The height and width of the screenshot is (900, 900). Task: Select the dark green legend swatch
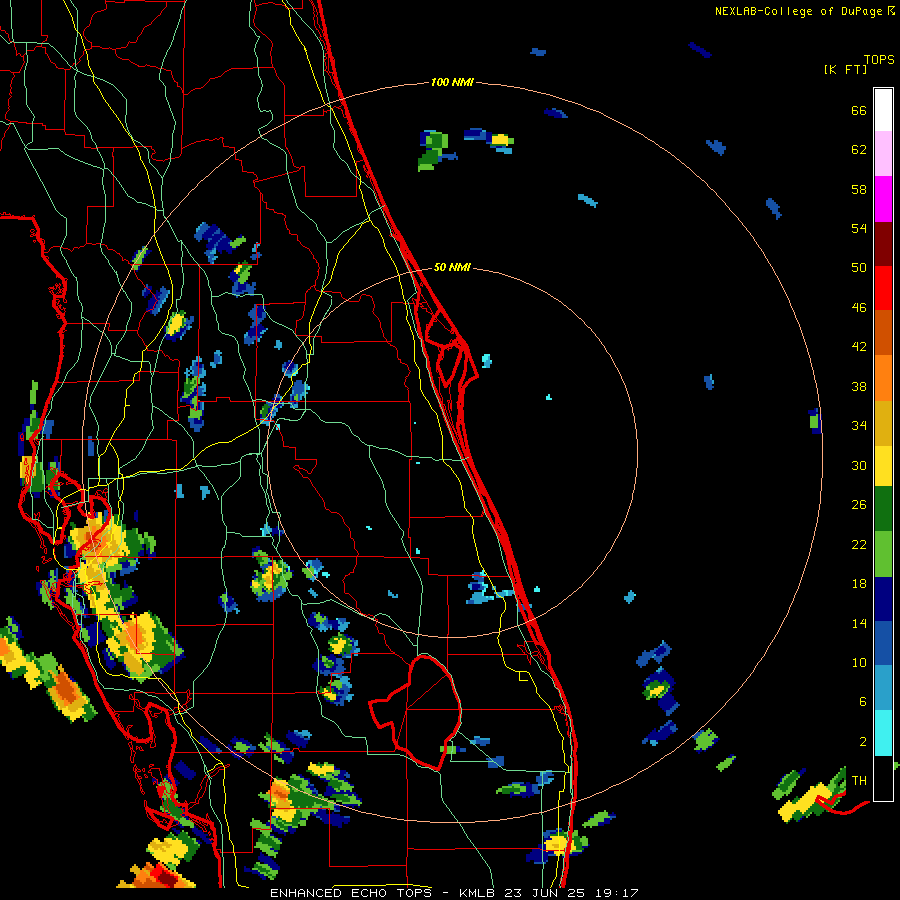883,509
